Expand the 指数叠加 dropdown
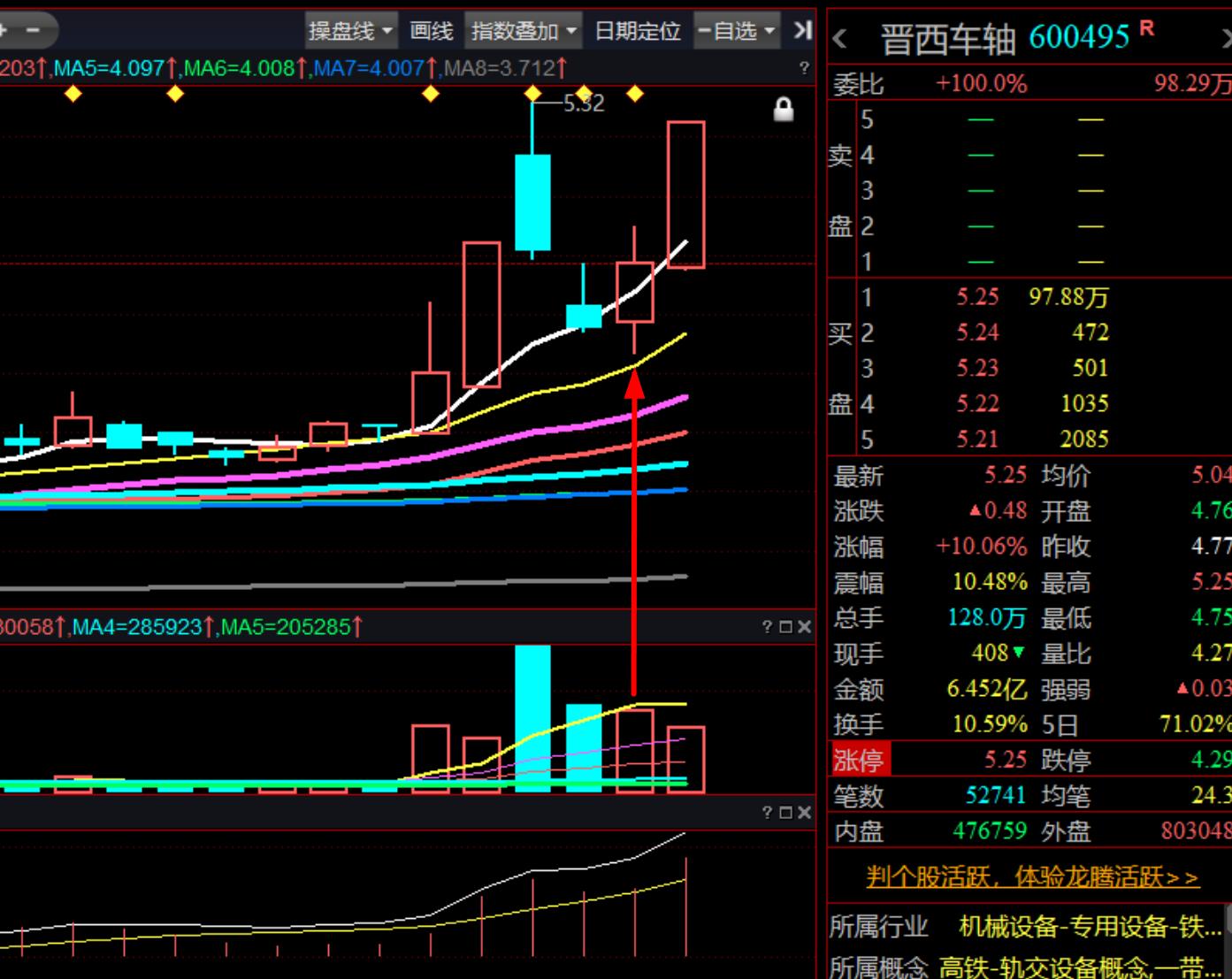The image size is (1232, 979). [x=524, y=31]
